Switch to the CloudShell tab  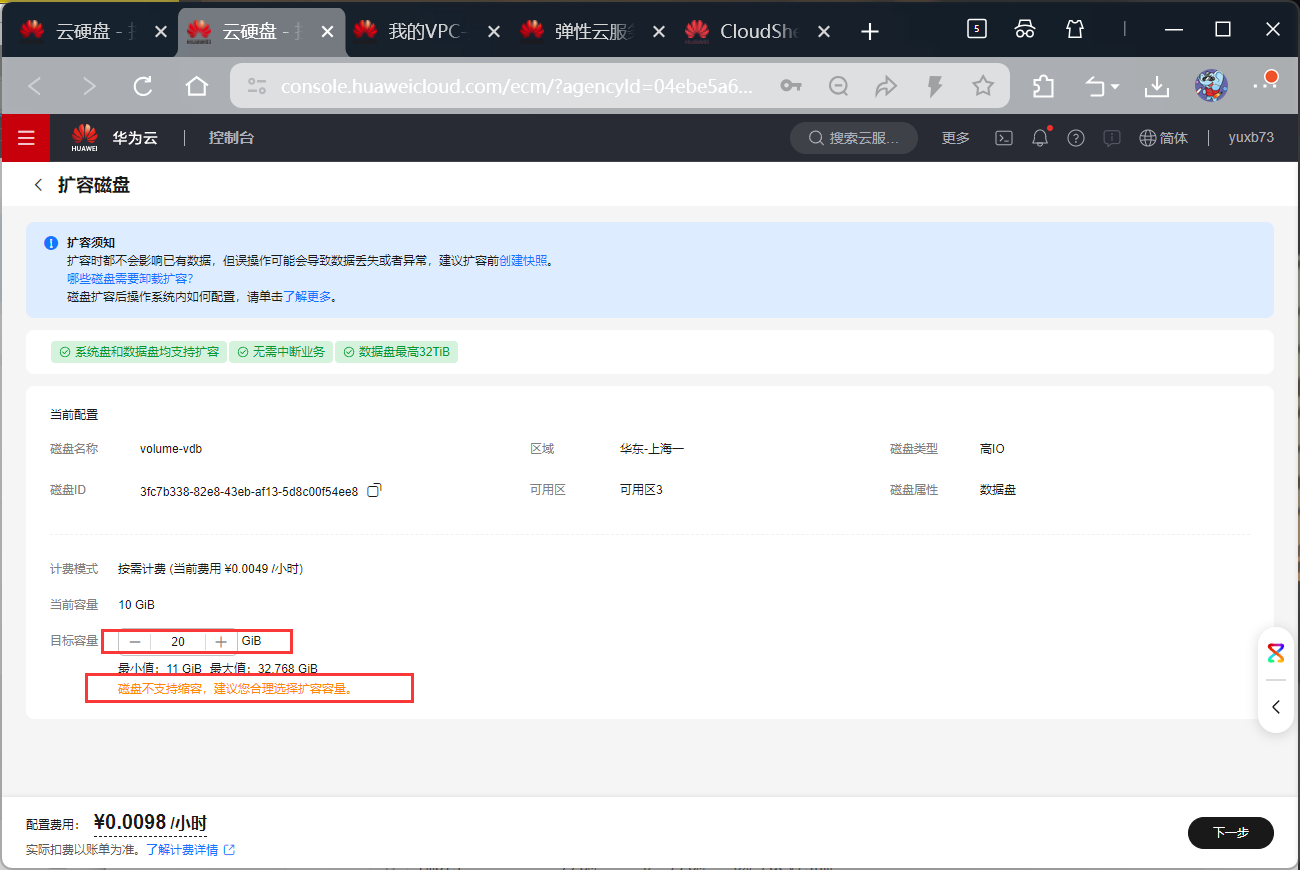pyautogui.click(x=760, y=31)
